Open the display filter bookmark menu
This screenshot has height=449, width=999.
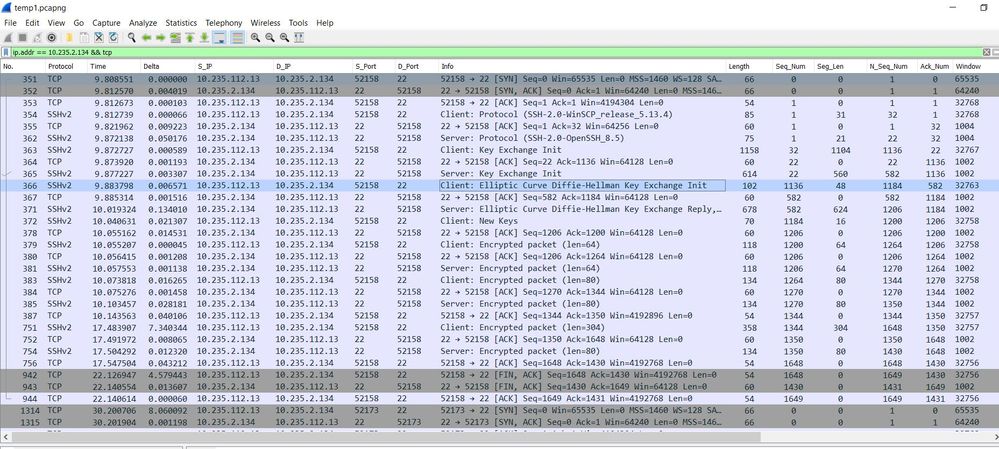click(x=6, y=52)
